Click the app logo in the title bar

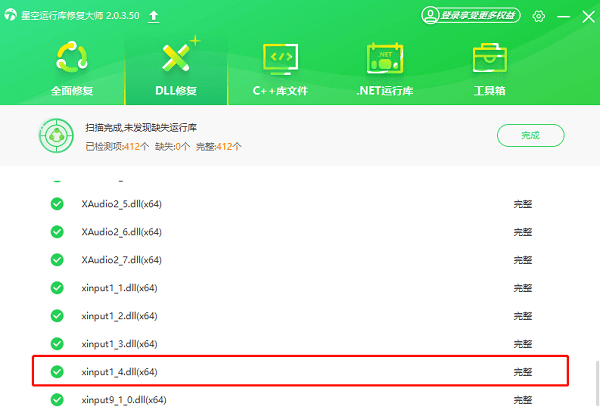tap(10, 15)
